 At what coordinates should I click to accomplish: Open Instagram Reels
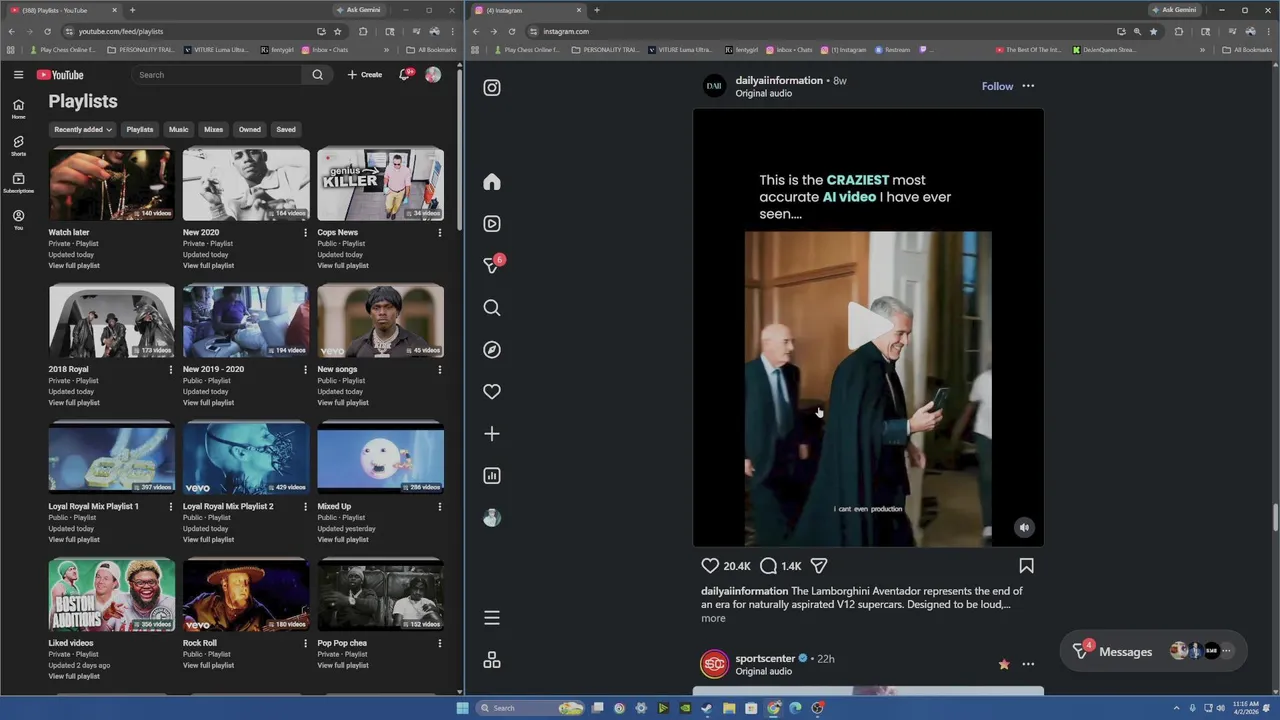[492, 224]
